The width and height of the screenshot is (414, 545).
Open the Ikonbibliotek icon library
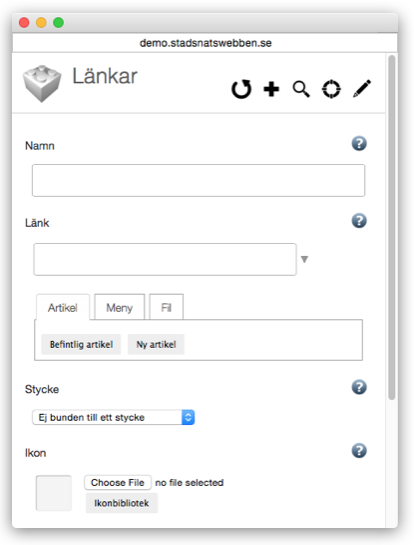(122, 503)
